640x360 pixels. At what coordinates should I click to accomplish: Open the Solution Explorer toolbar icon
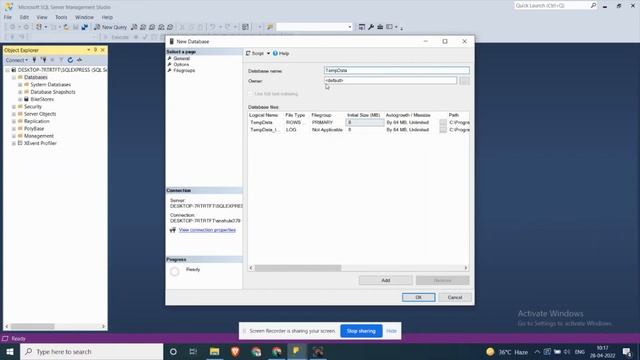click(362, 27)
